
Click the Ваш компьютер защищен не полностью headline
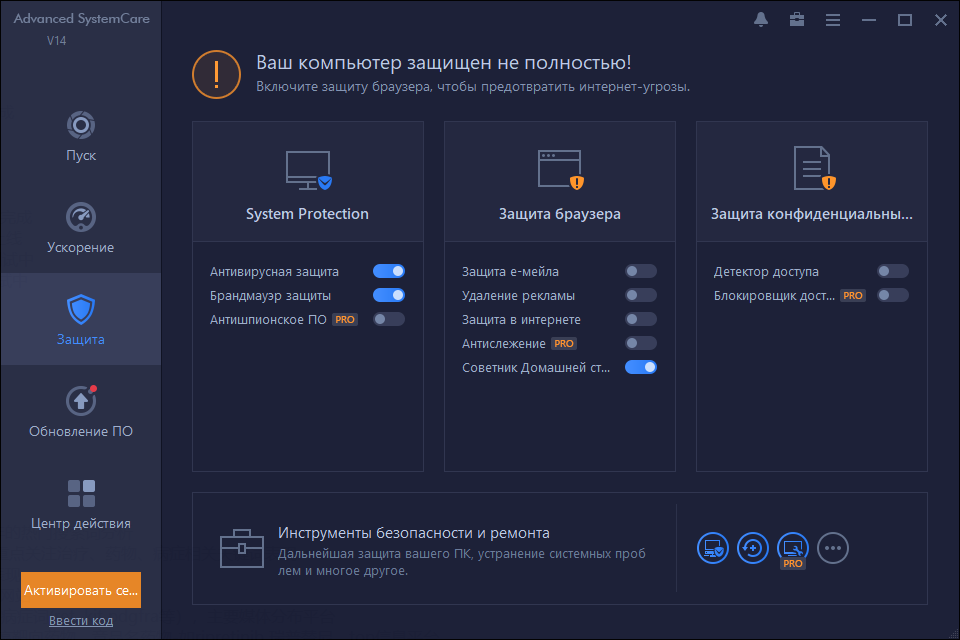click(444, 62)
